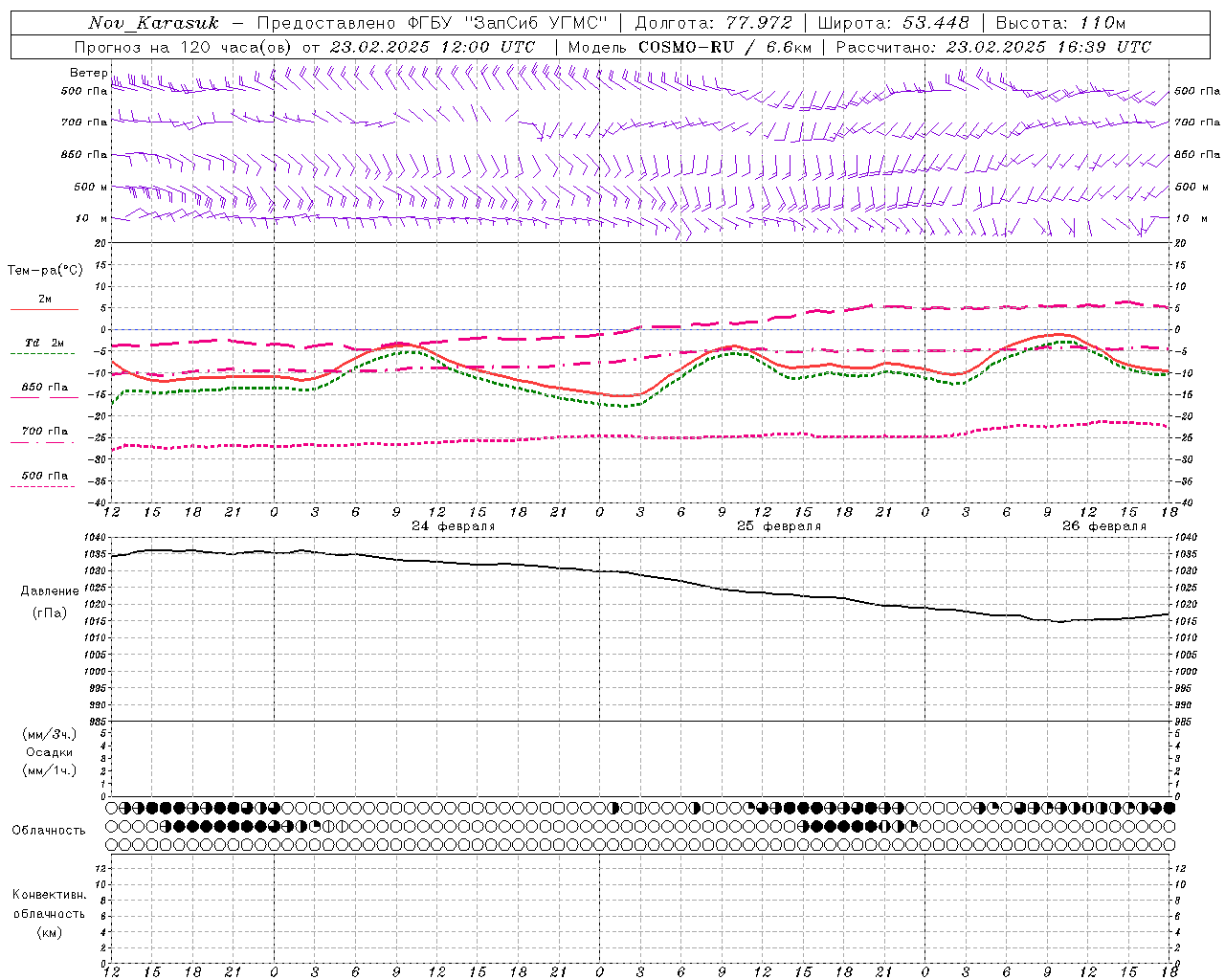Click the 'Ветер' wind panel label

88,73
